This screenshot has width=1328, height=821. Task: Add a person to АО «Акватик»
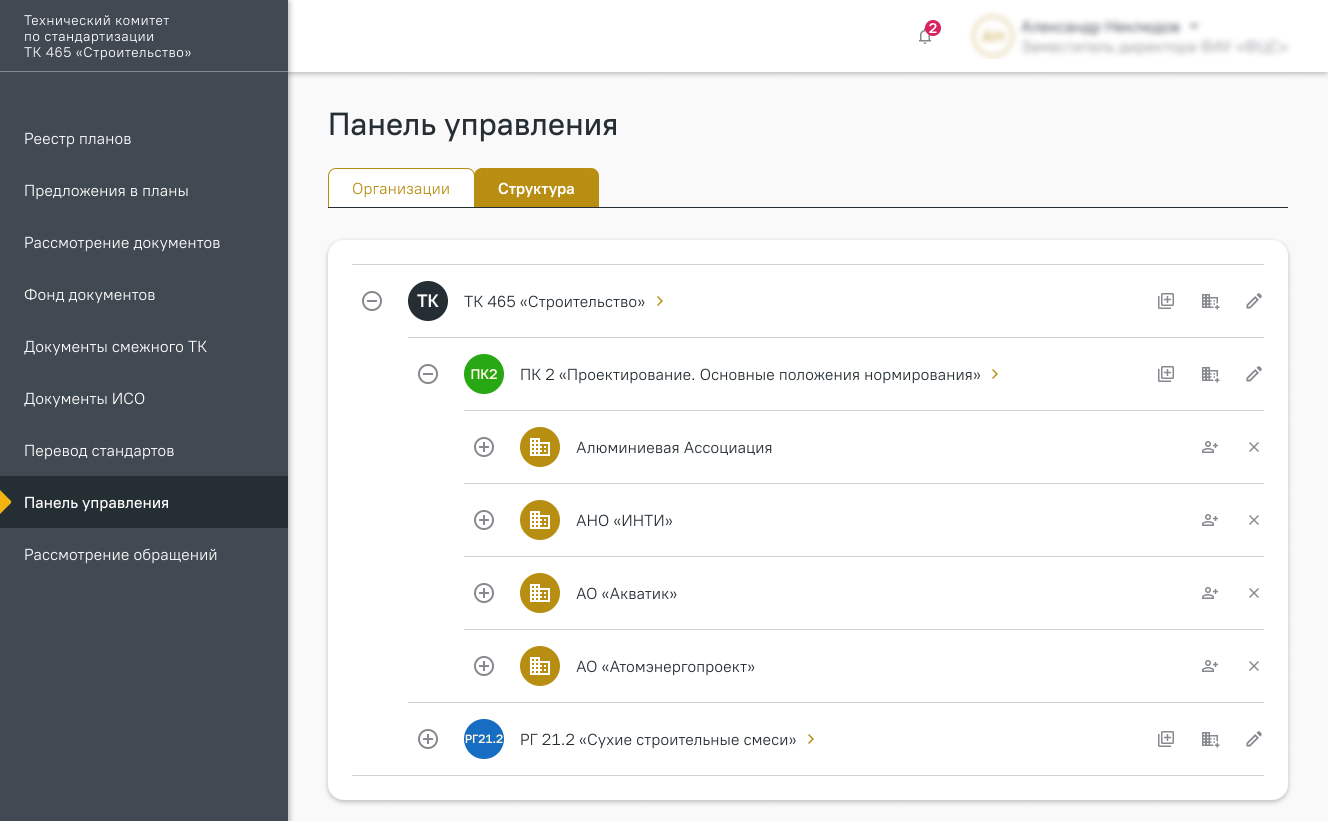pos(1210,593)
